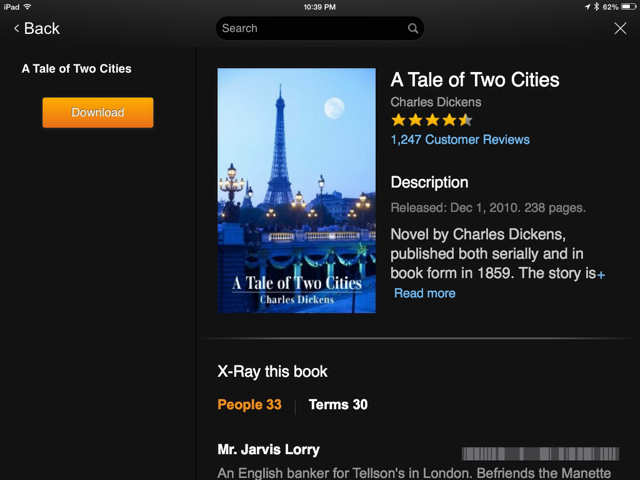Image resolution: width=640 pixels, height=480 pixels.
Task: Select the People 33 tab
Action: [x=249, y=404]
